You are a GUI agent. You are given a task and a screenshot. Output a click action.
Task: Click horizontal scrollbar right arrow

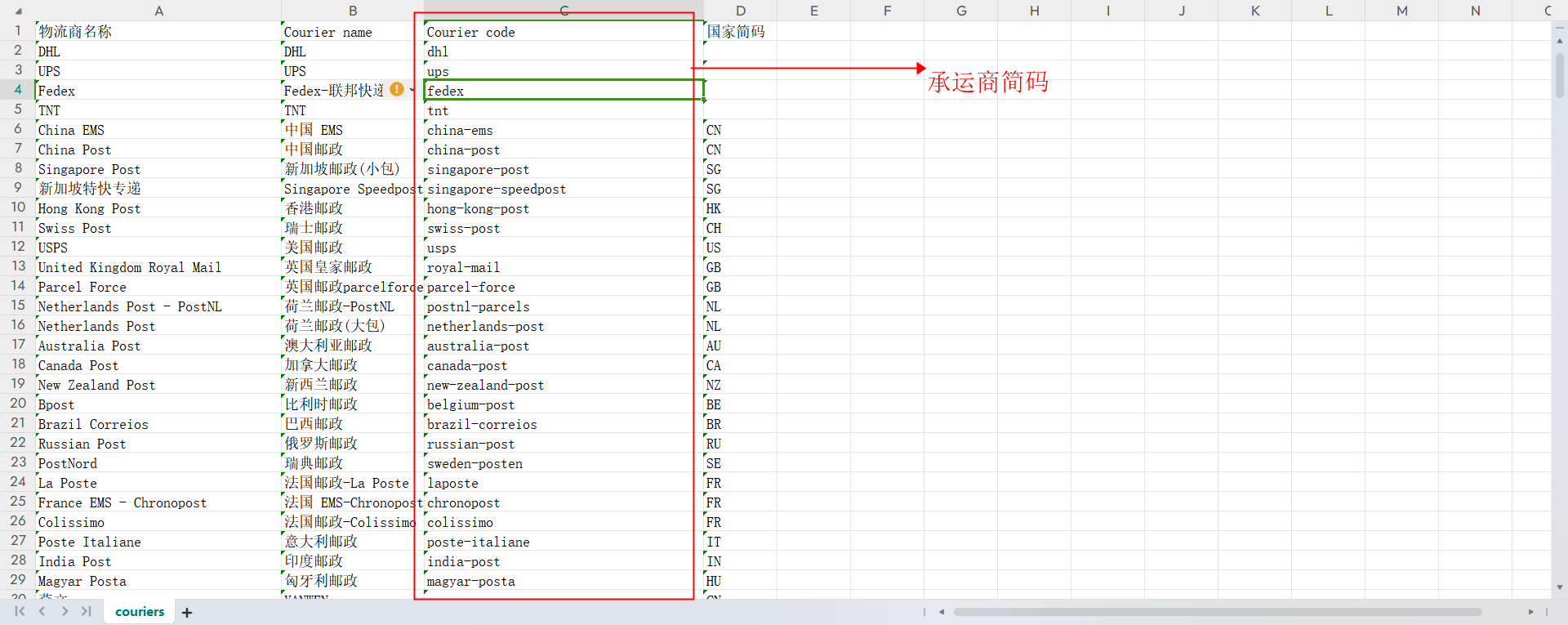[x=1530, y=611]
